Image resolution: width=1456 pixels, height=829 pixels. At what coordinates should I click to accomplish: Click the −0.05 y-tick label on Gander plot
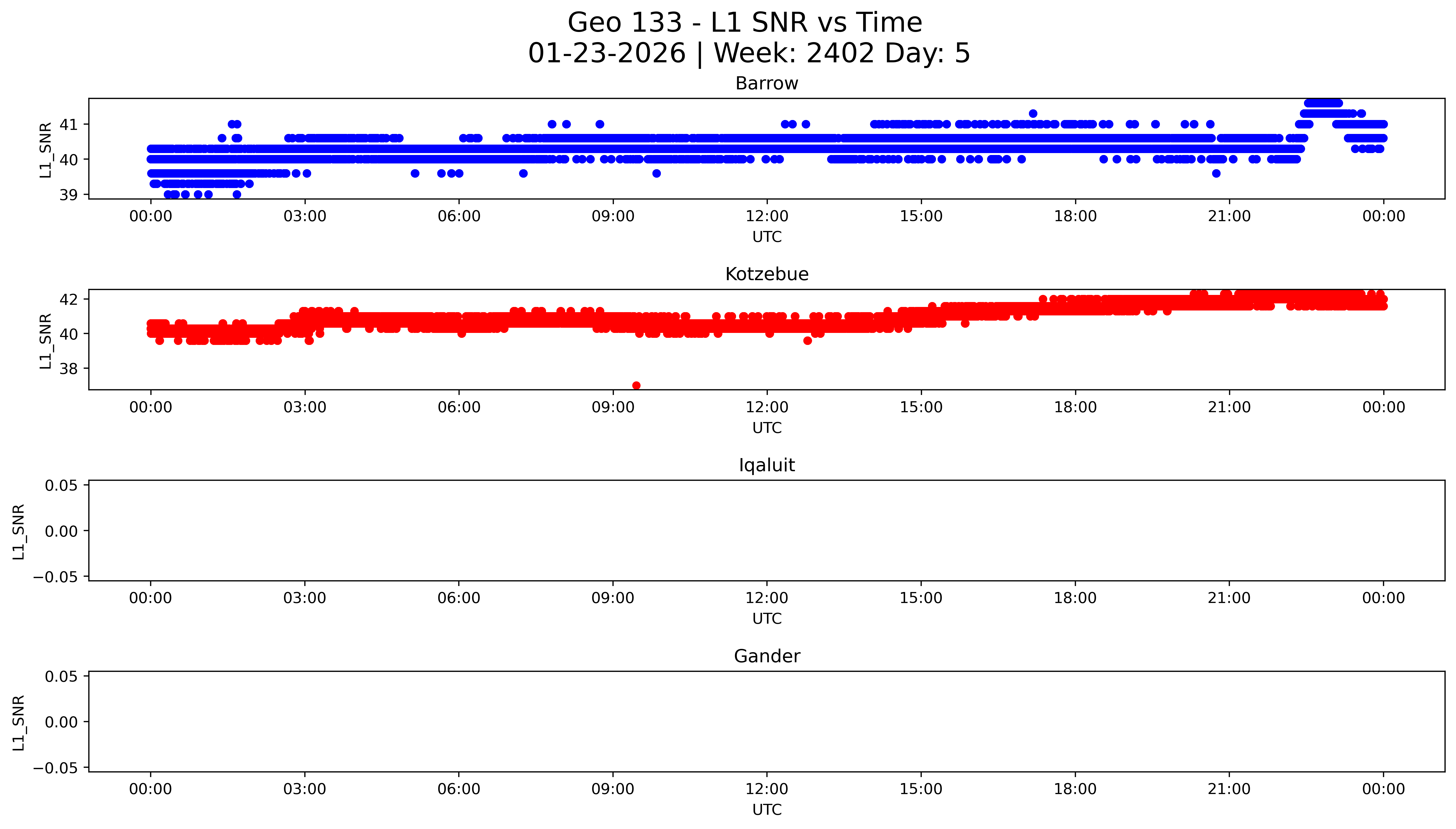[56, 768]
